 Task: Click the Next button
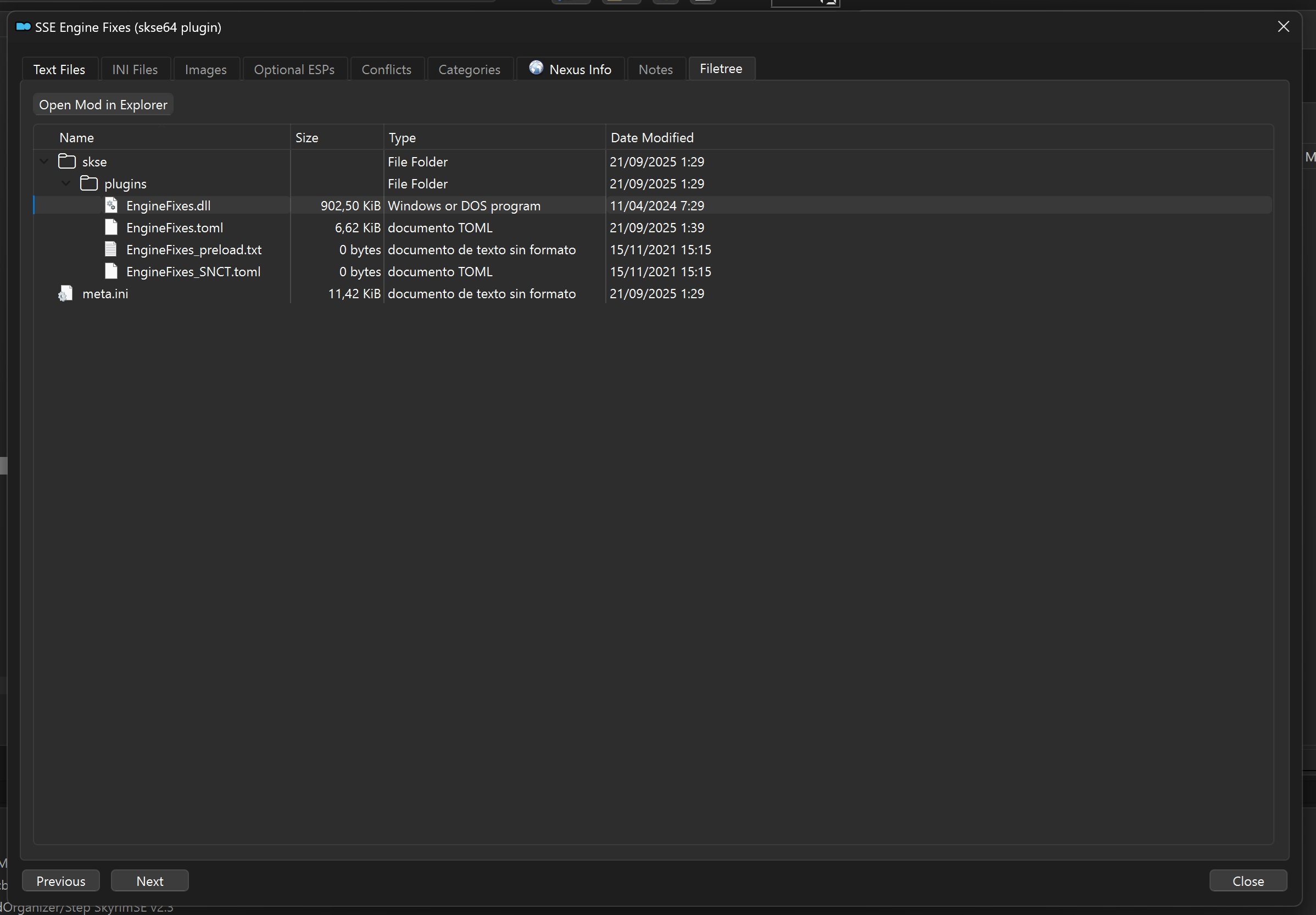[x=149, y=881]
